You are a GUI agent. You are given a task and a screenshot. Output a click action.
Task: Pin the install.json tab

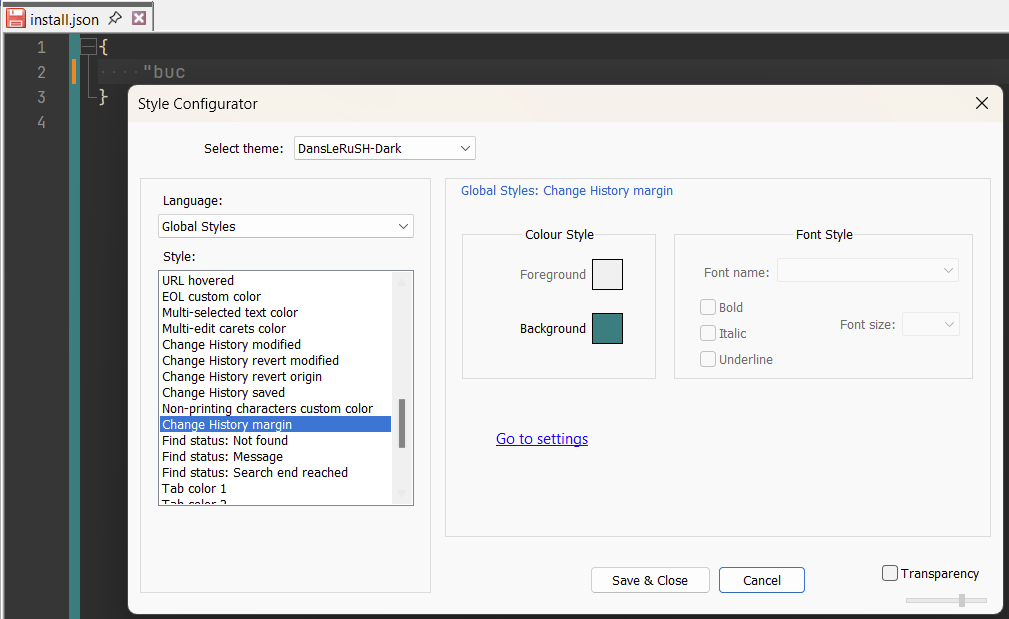click(115, 18)
